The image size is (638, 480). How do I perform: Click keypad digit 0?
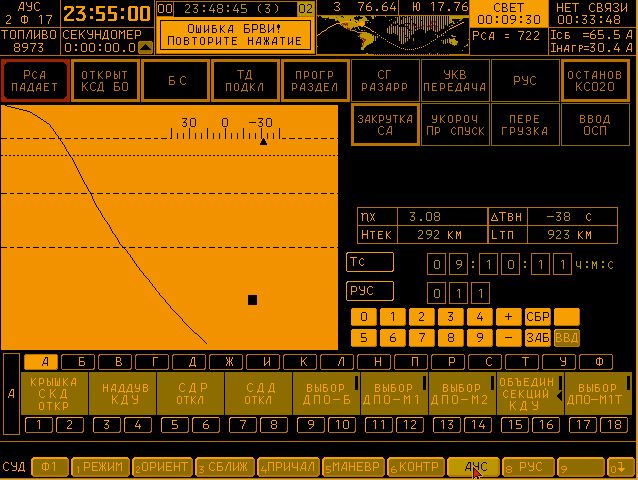point(364,317)
